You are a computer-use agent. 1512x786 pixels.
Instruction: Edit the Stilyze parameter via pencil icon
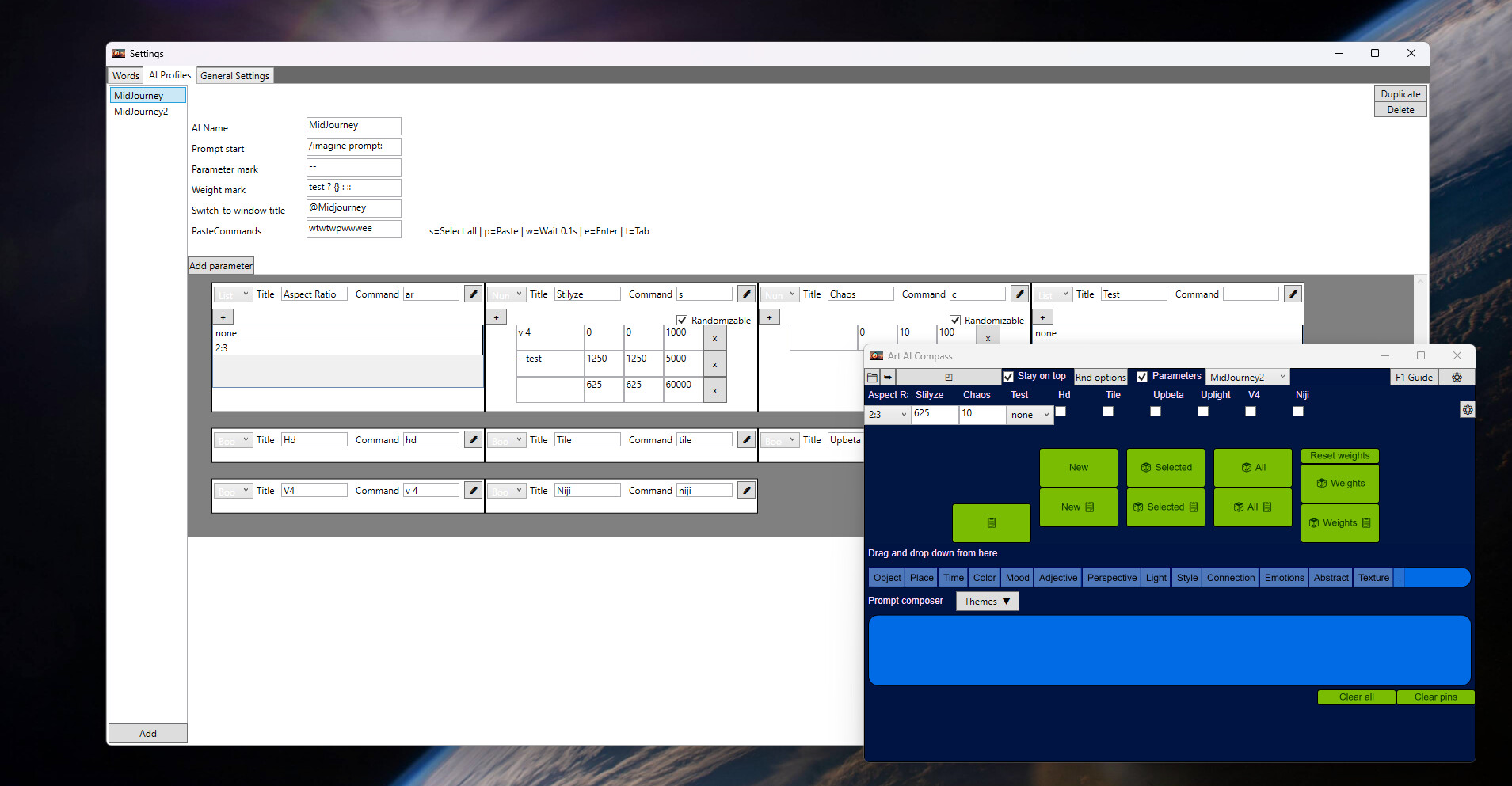coord(745,293)
